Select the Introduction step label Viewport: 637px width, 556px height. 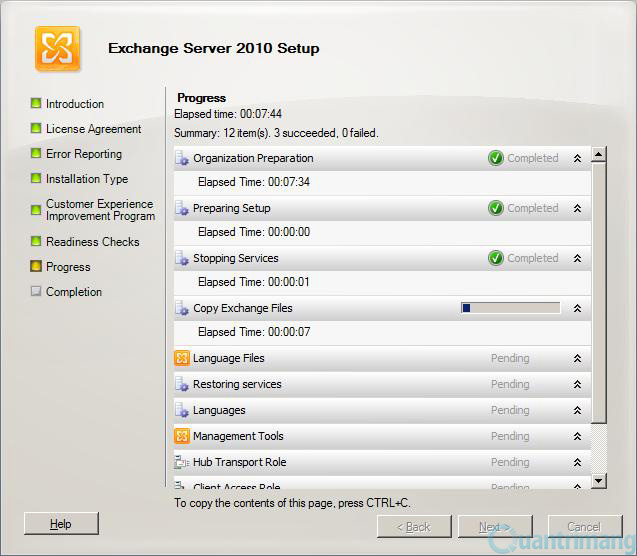[x=75, y=104]
